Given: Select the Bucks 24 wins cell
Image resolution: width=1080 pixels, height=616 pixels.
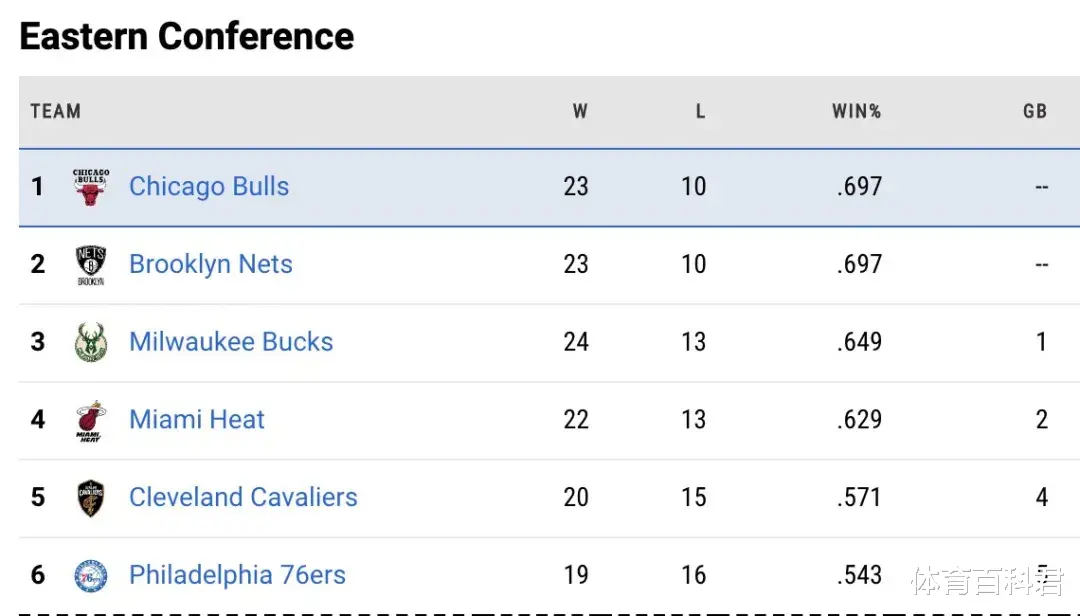Looking at the screenshot, I should [x=576, y=342].
